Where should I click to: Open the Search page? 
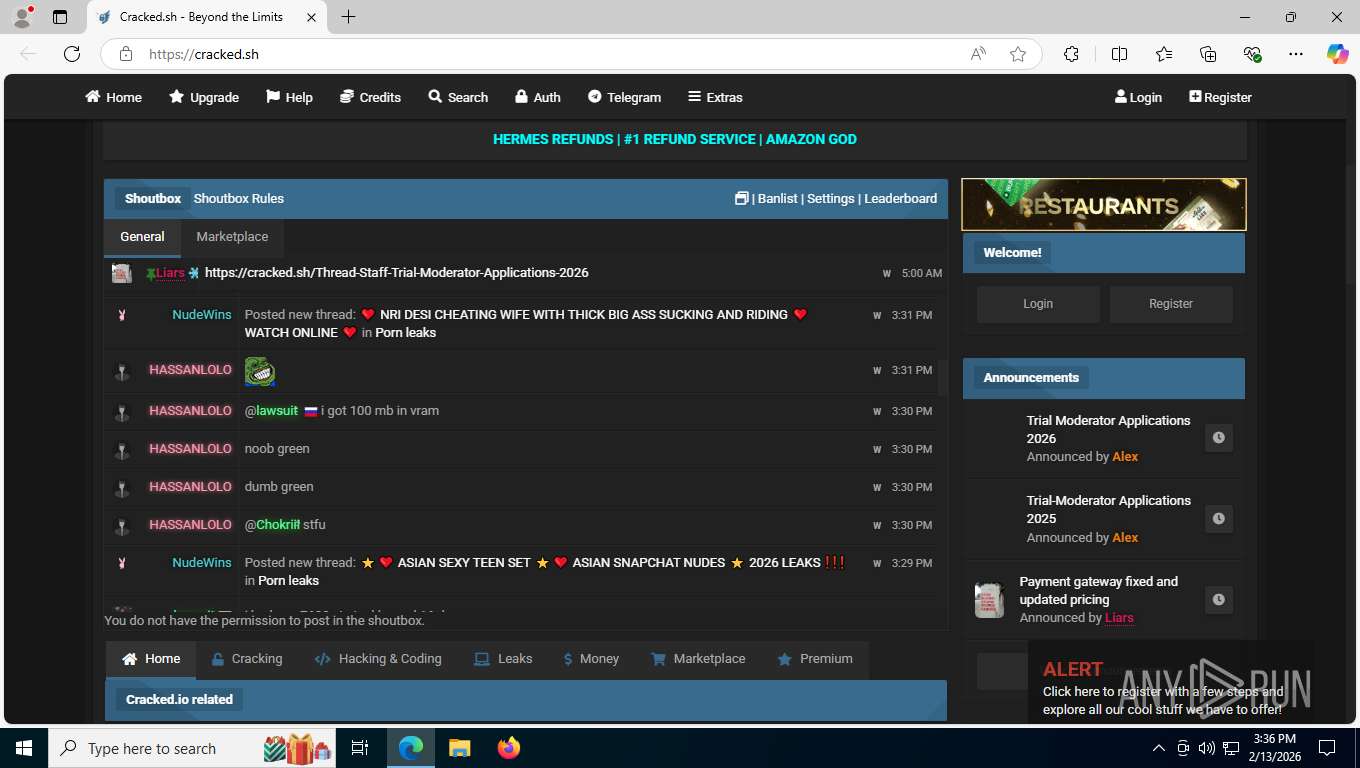pyautogui.click(x=458, y=97)
